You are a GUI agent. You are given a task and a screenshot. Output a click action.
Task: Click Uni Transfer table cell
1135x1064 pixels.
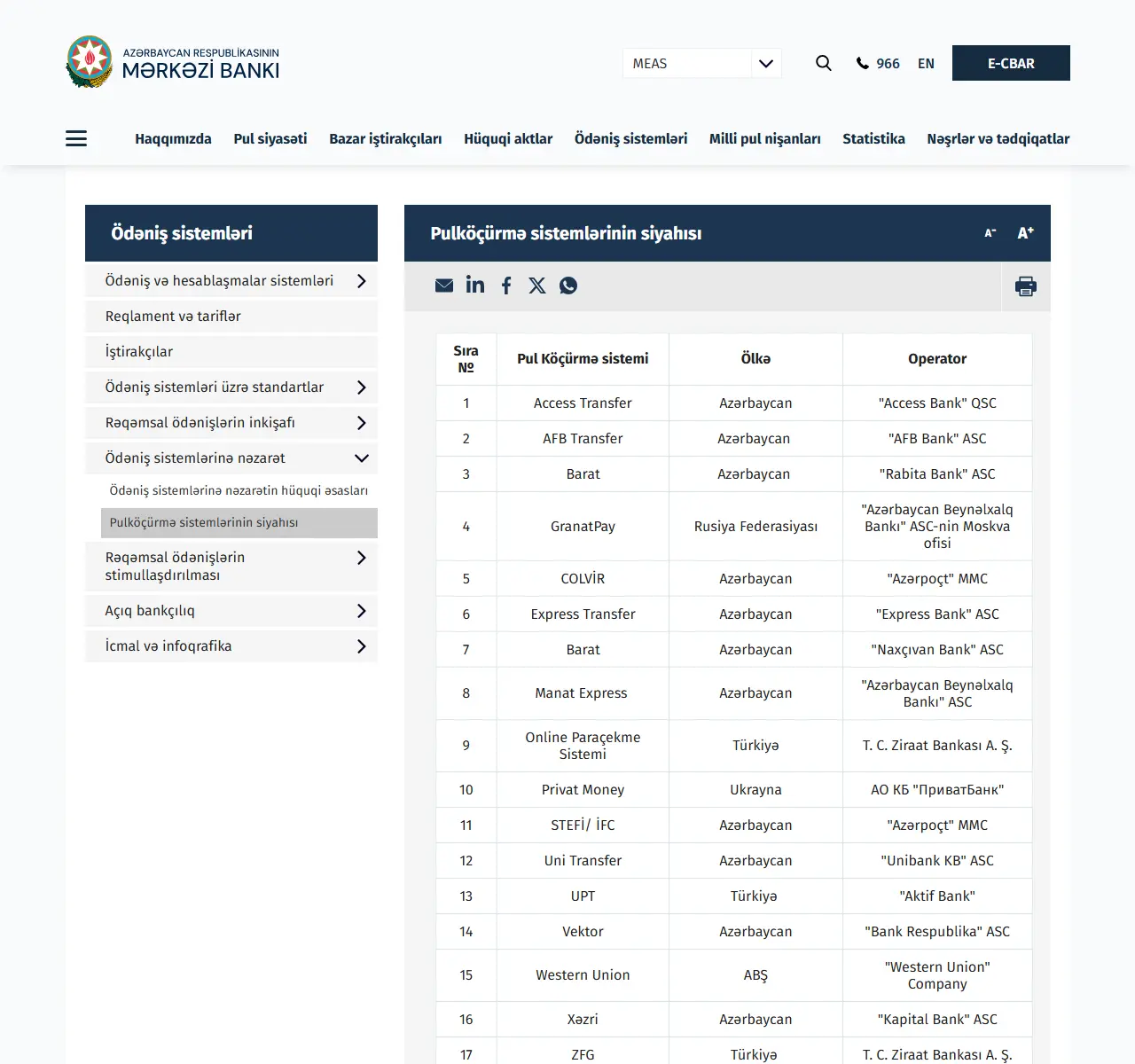[583, 861]
